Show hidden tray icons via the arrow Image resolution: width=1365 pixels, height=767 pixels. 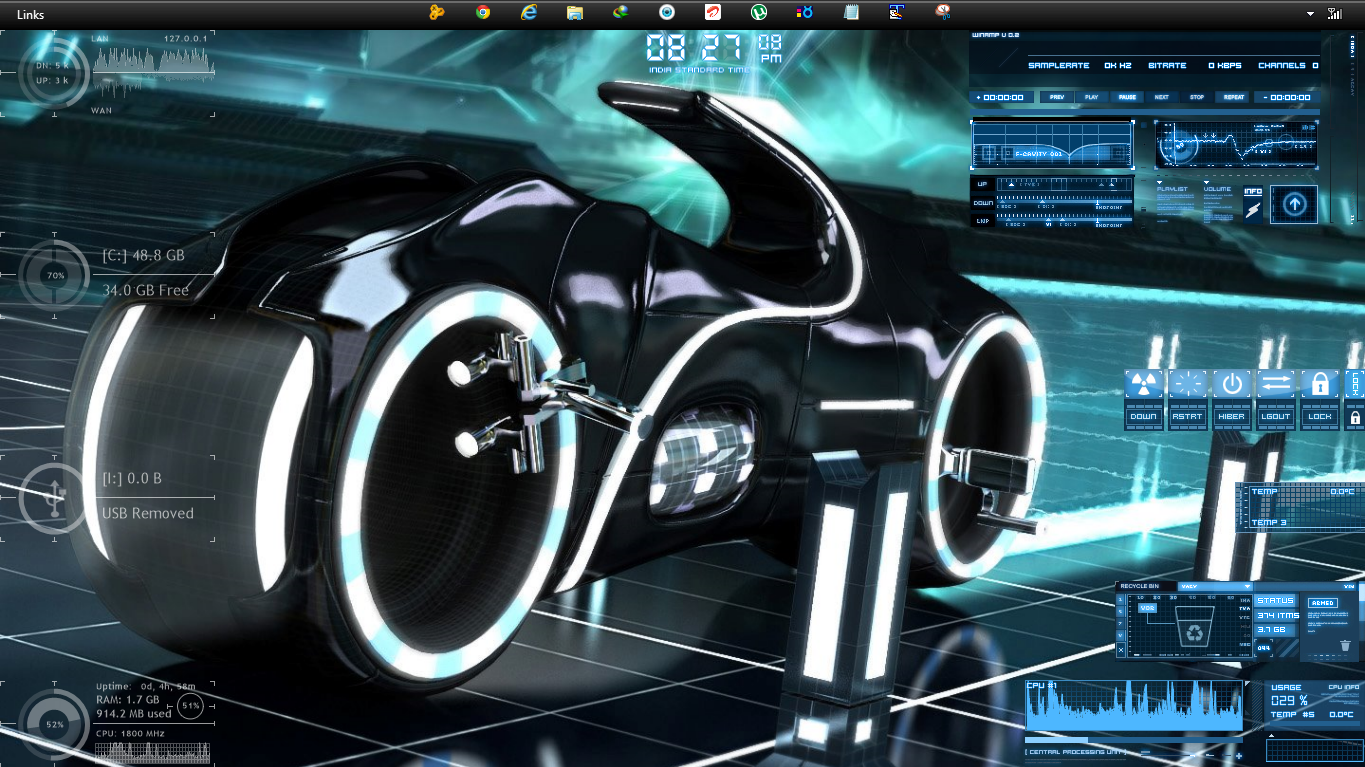pyautogui.click(x=1310, y=14)
